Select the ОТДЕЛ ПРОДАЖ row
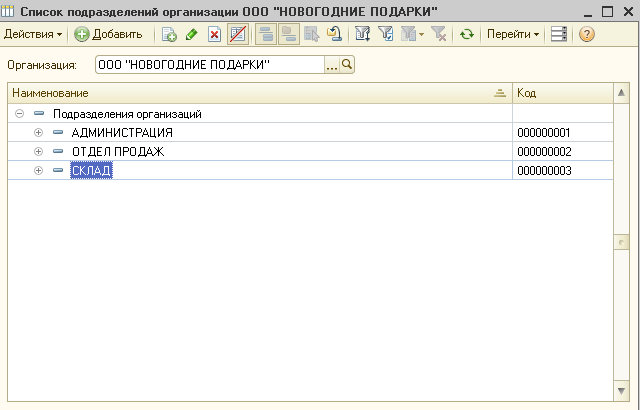The height and width of the screenshot is (410, 640). tap(310, 151)
